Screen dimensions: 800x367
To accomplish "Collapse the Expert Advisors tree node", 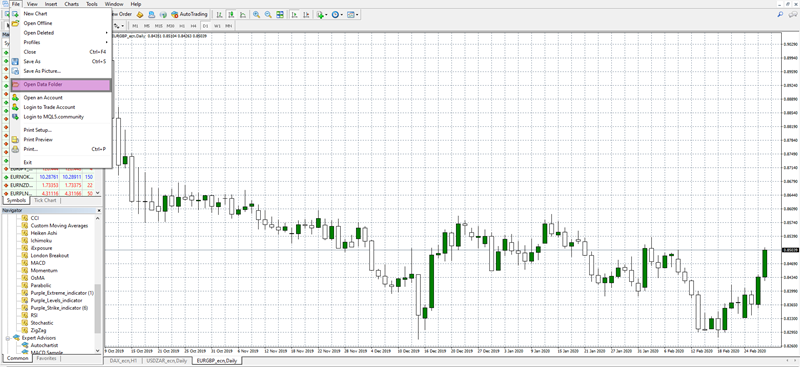I will coord(8,338).
